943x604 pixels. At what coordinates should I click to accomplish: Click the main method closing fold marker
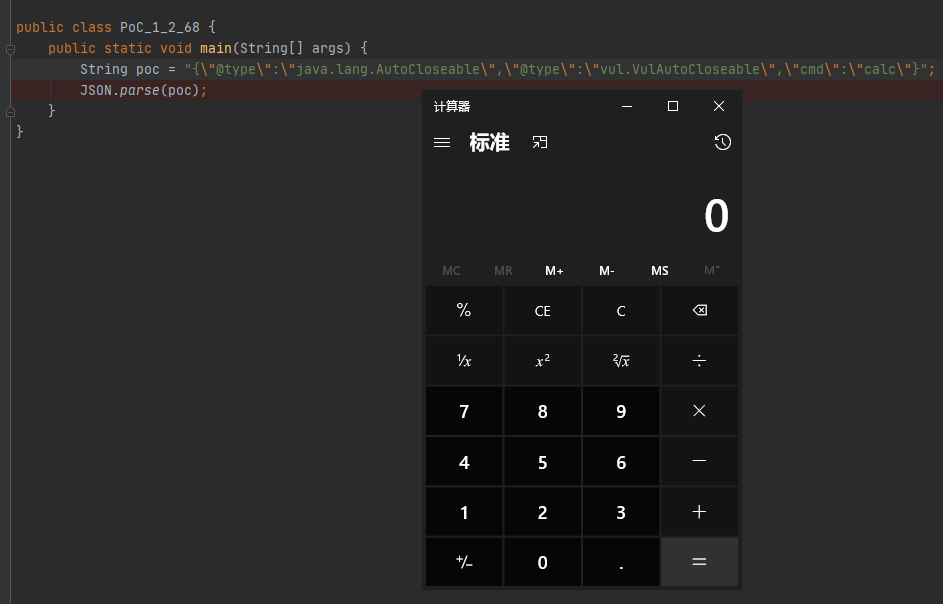(x=10, y=111)
